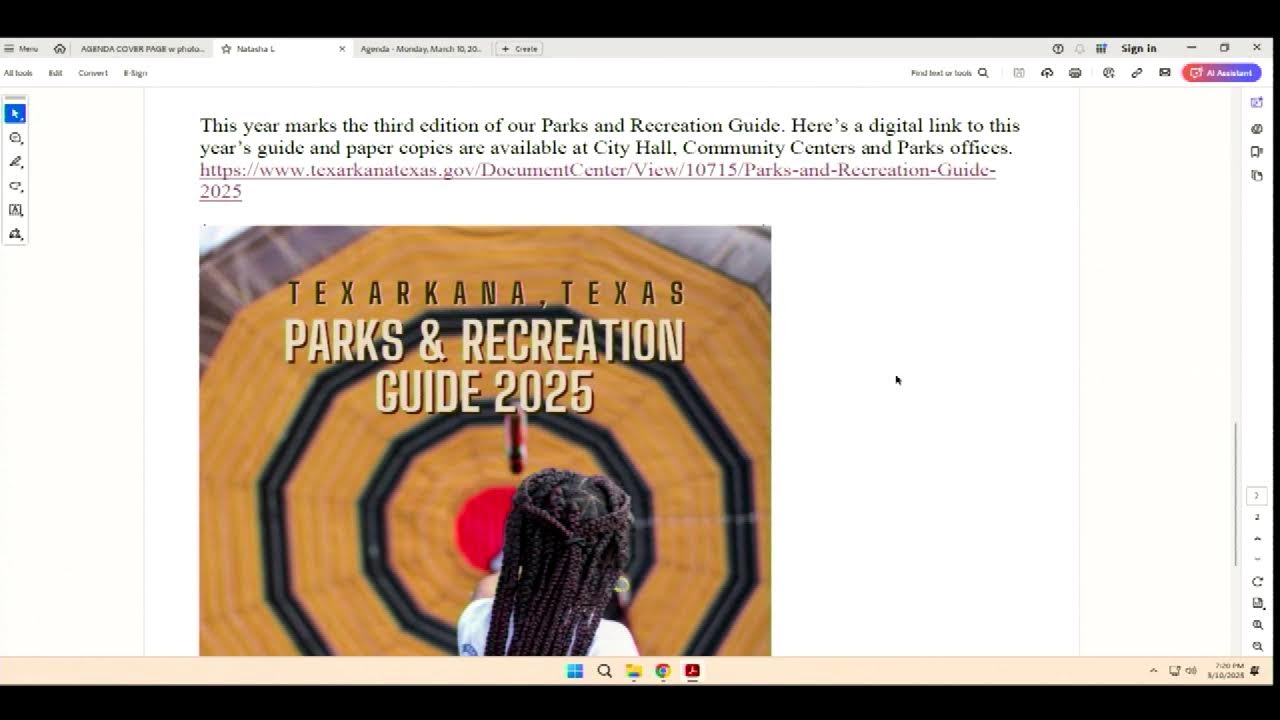
Task: Go to next page using down arrow
Action: tap(1257, 559)
